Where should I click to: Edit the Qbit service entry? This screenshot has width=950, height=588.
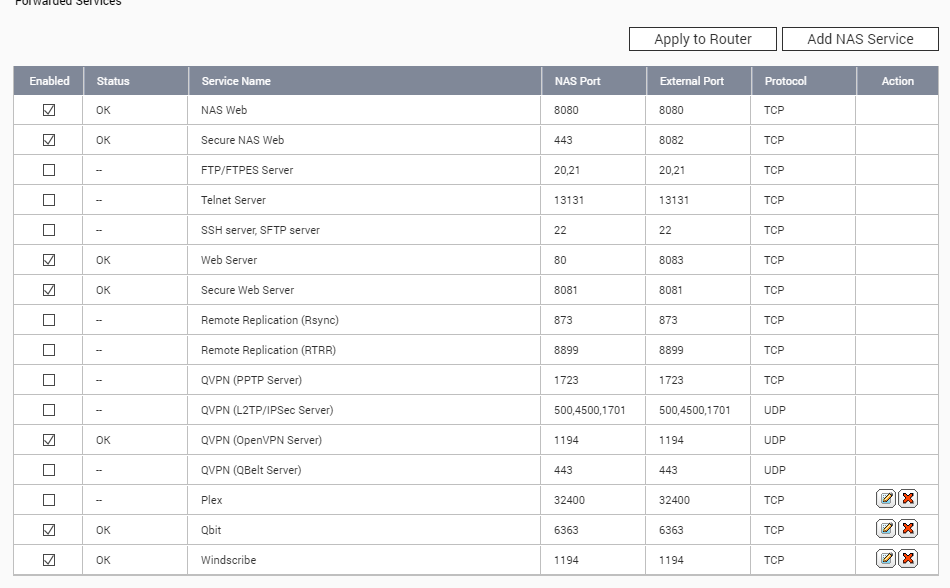click(886, 529)
